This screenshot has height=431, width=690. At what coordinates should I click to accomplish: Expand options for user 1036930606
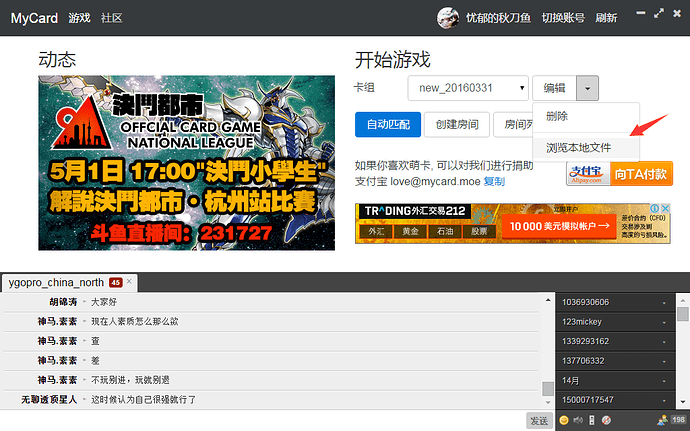click(x=664, y=302)
